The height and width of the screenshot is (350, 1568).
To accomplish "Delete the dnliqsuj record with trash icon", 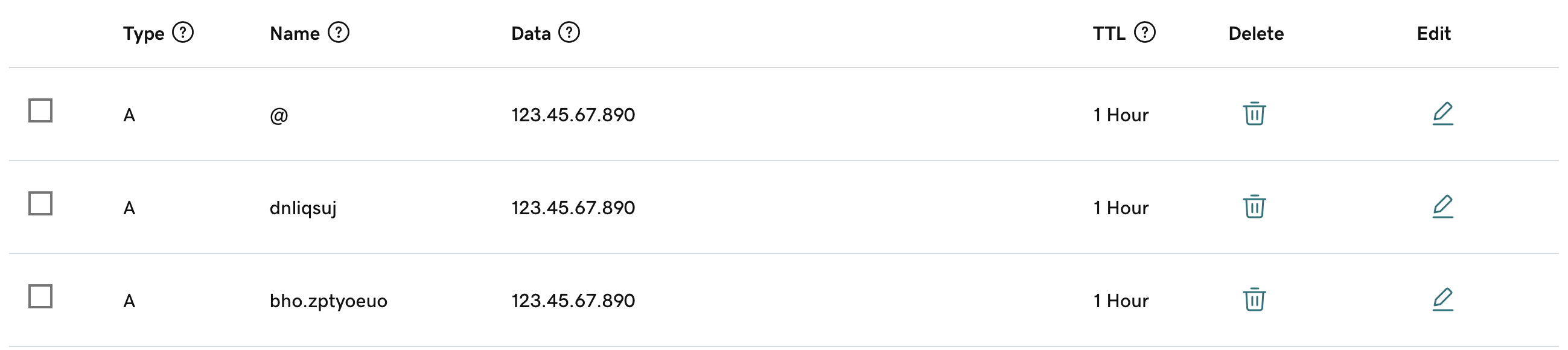I will pos(1254,207).
